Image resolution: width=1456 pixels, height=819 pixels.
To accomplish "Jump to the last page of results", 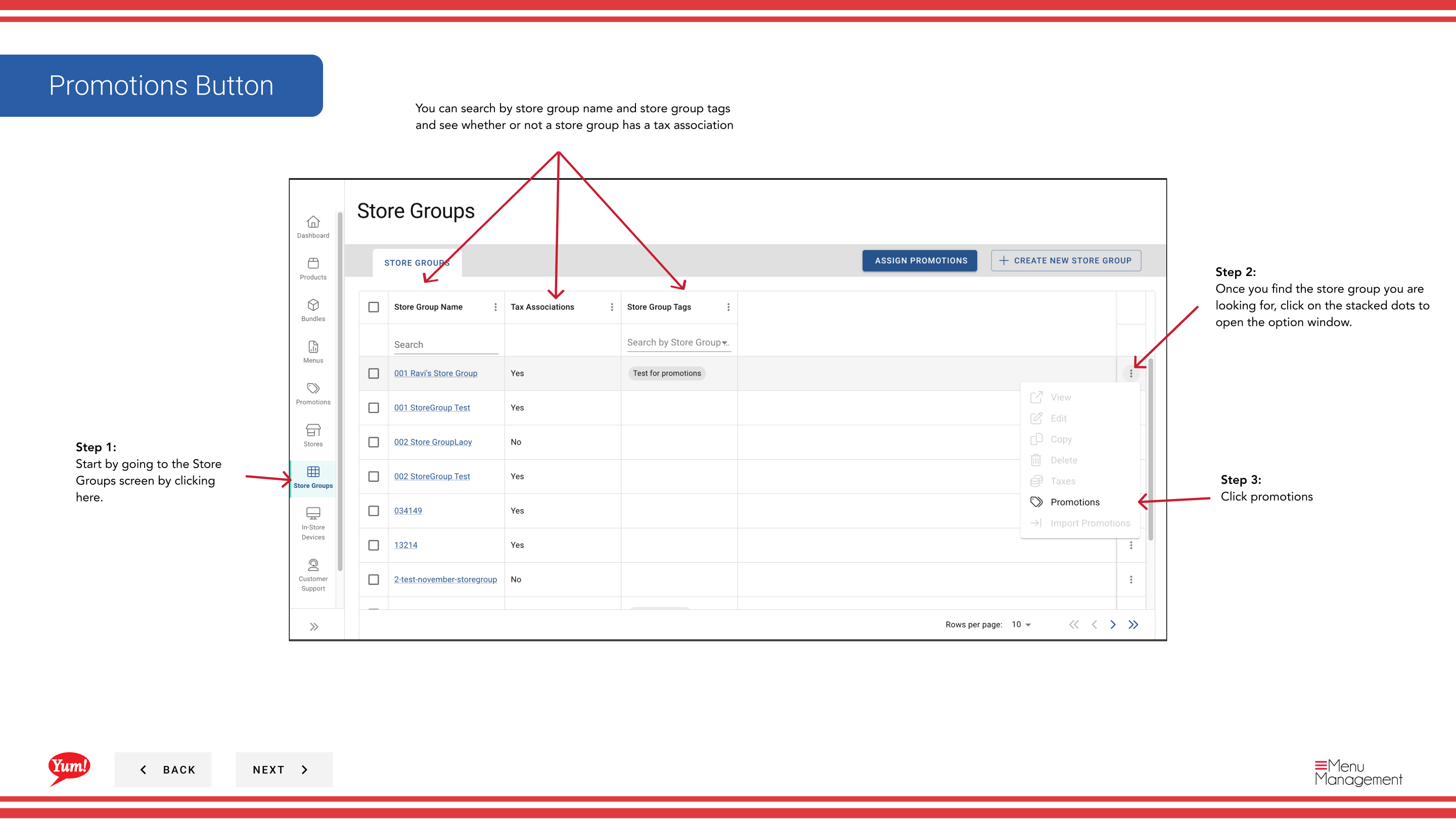I will coord(1133,624).
